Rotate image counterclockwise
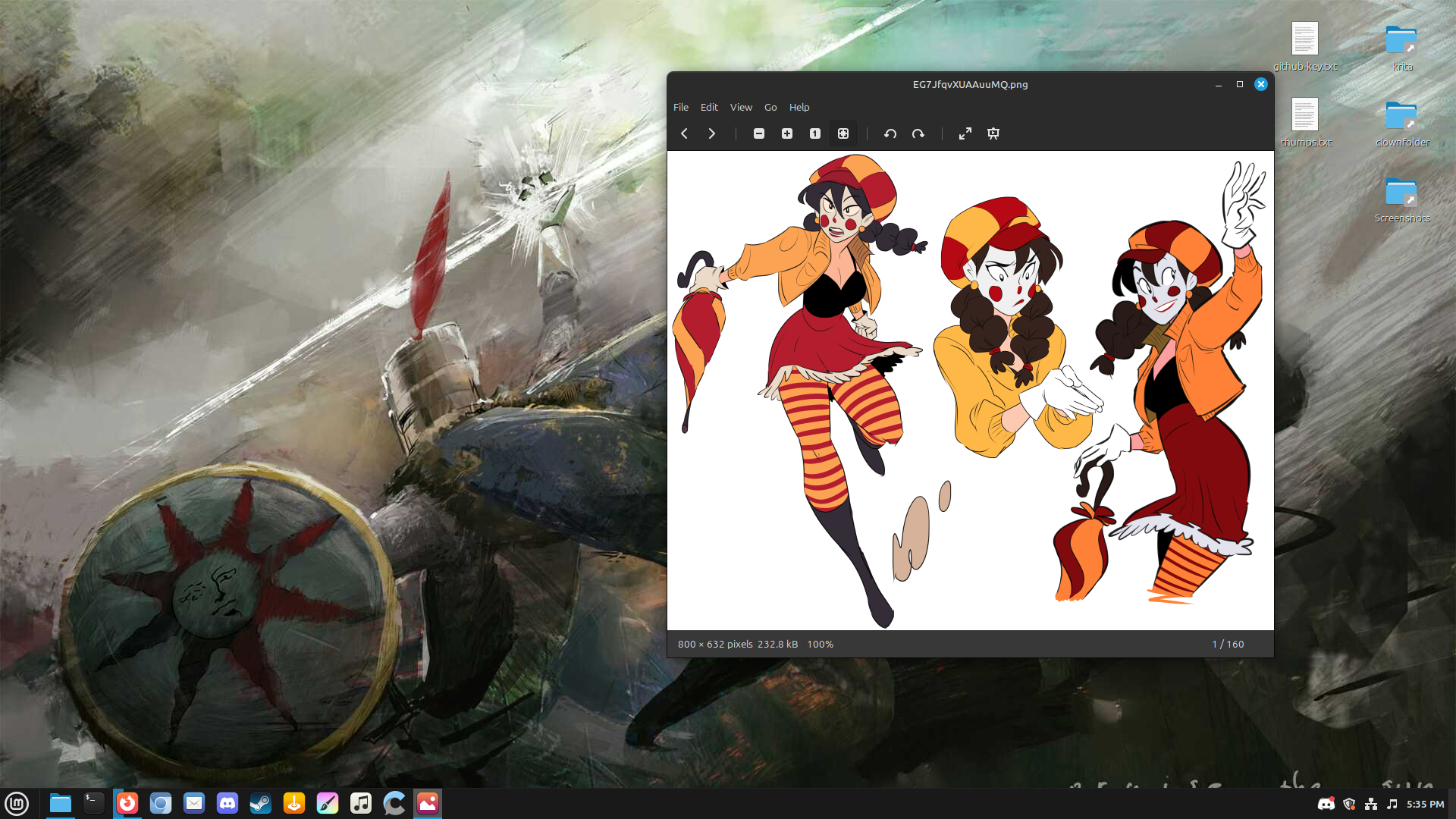Screen dimensions: 1456x819 click(x=890, y=133)
